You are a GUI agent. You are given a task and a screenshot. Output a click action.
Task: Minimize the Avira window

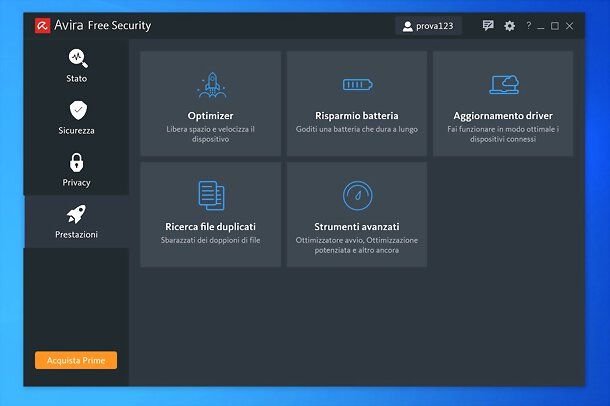click(541, 26)
